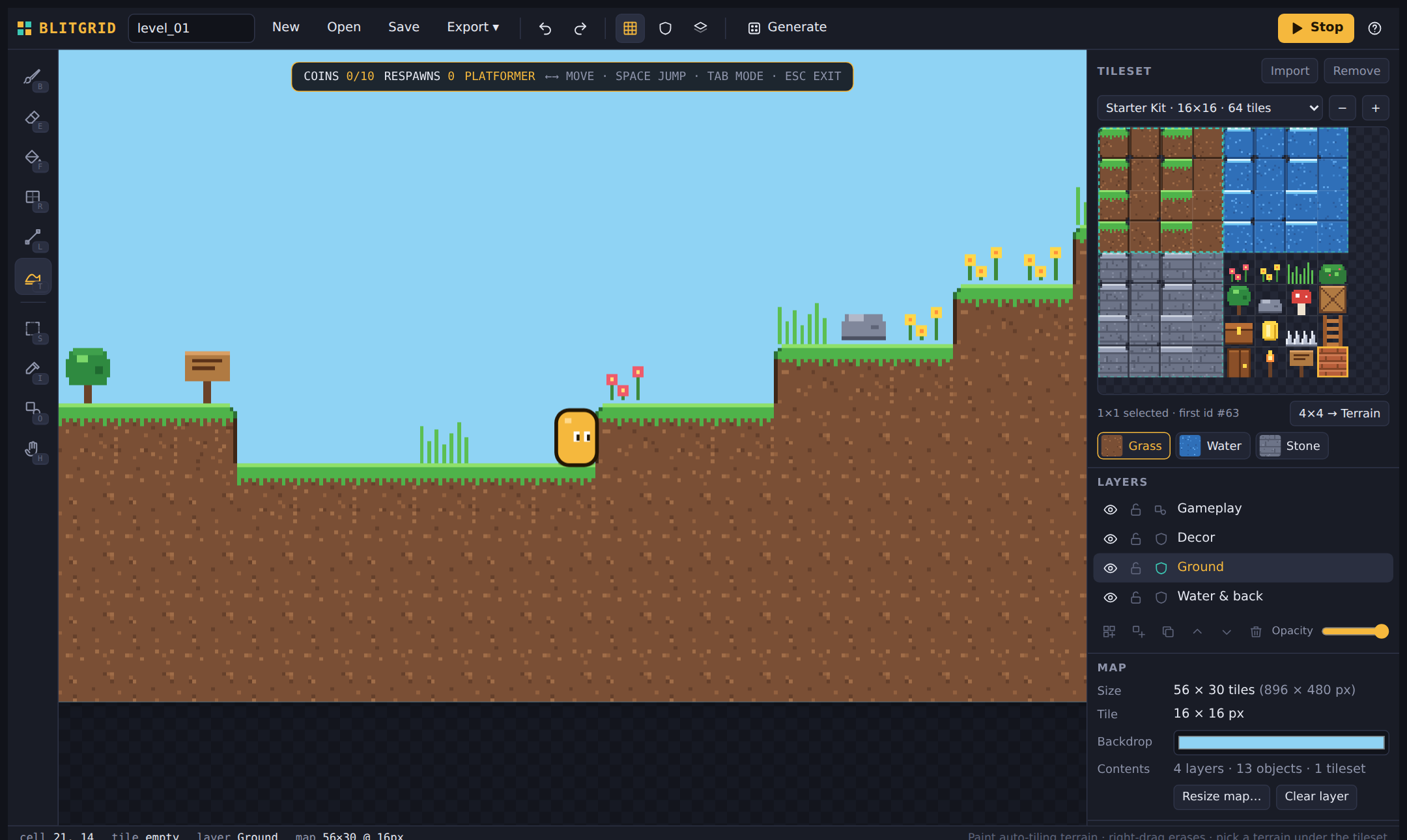Click the Clear layer button
This screenshot has width=1407, height=840.
tap(1316, 797)
